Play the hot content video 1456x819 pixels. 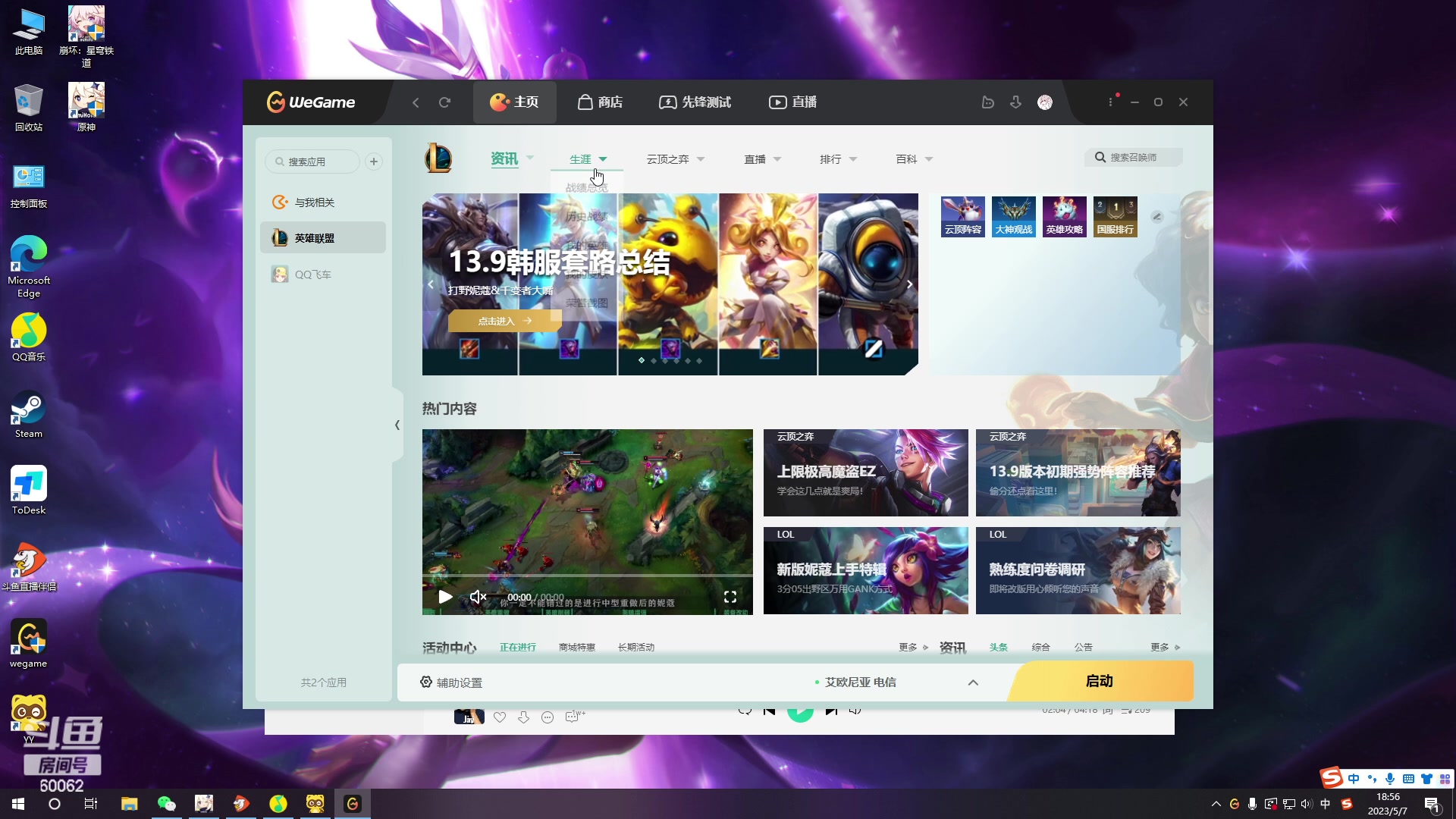point(445,597)
